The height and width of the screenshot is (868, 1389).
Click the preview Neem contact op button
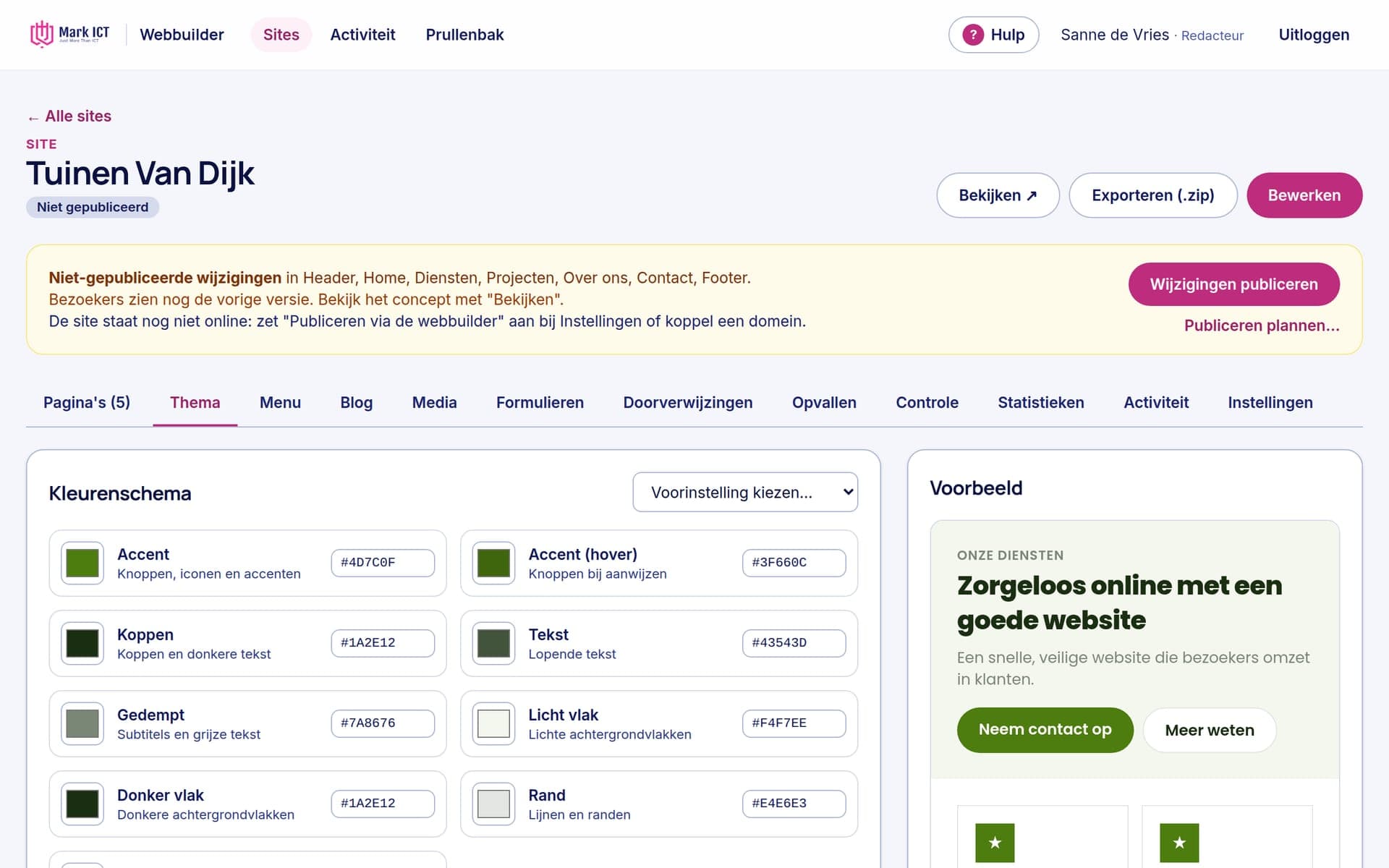pyautogui.click(x=1045, y=730)
